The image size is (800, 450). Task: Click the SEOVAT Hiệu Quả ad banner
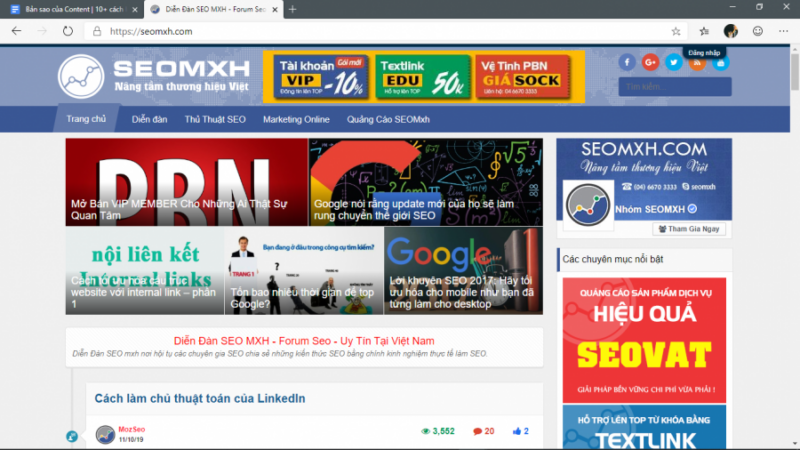[x=644, y=340]
